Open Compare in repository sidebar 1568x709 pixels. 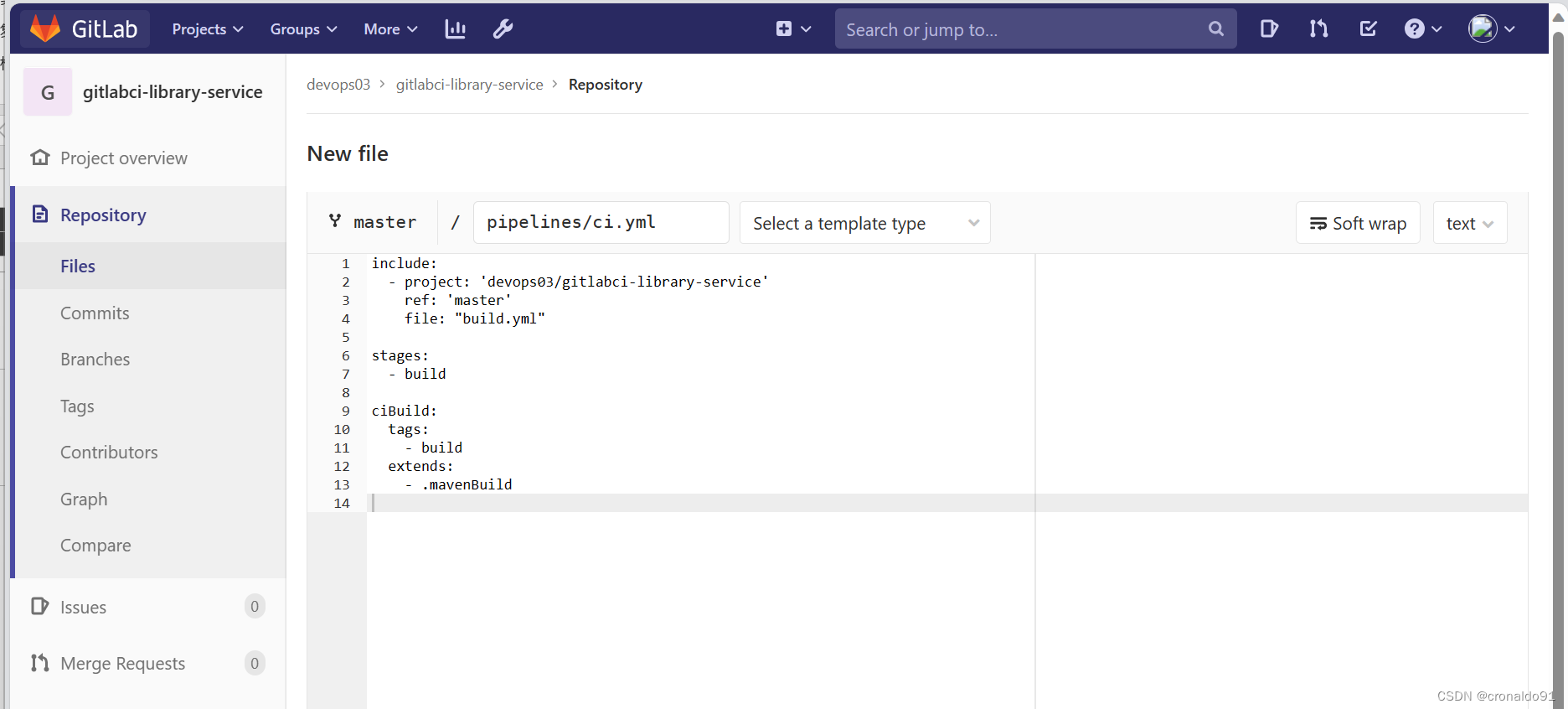tap(95, 546)
